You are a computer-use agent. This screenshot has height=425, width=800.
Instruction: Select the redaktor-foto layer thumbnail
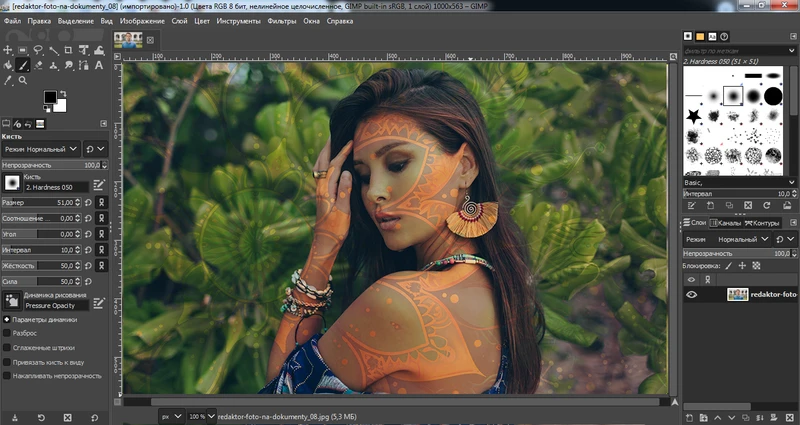(x=737, y=294)
